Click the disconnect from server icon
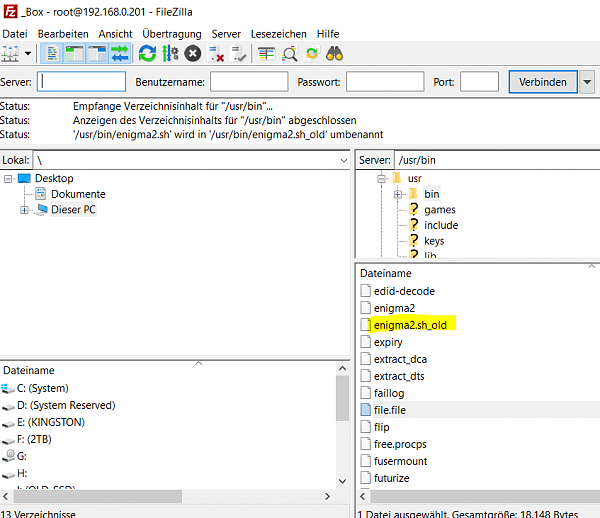This screenshot has width=600, height=518. pos(216,53)
